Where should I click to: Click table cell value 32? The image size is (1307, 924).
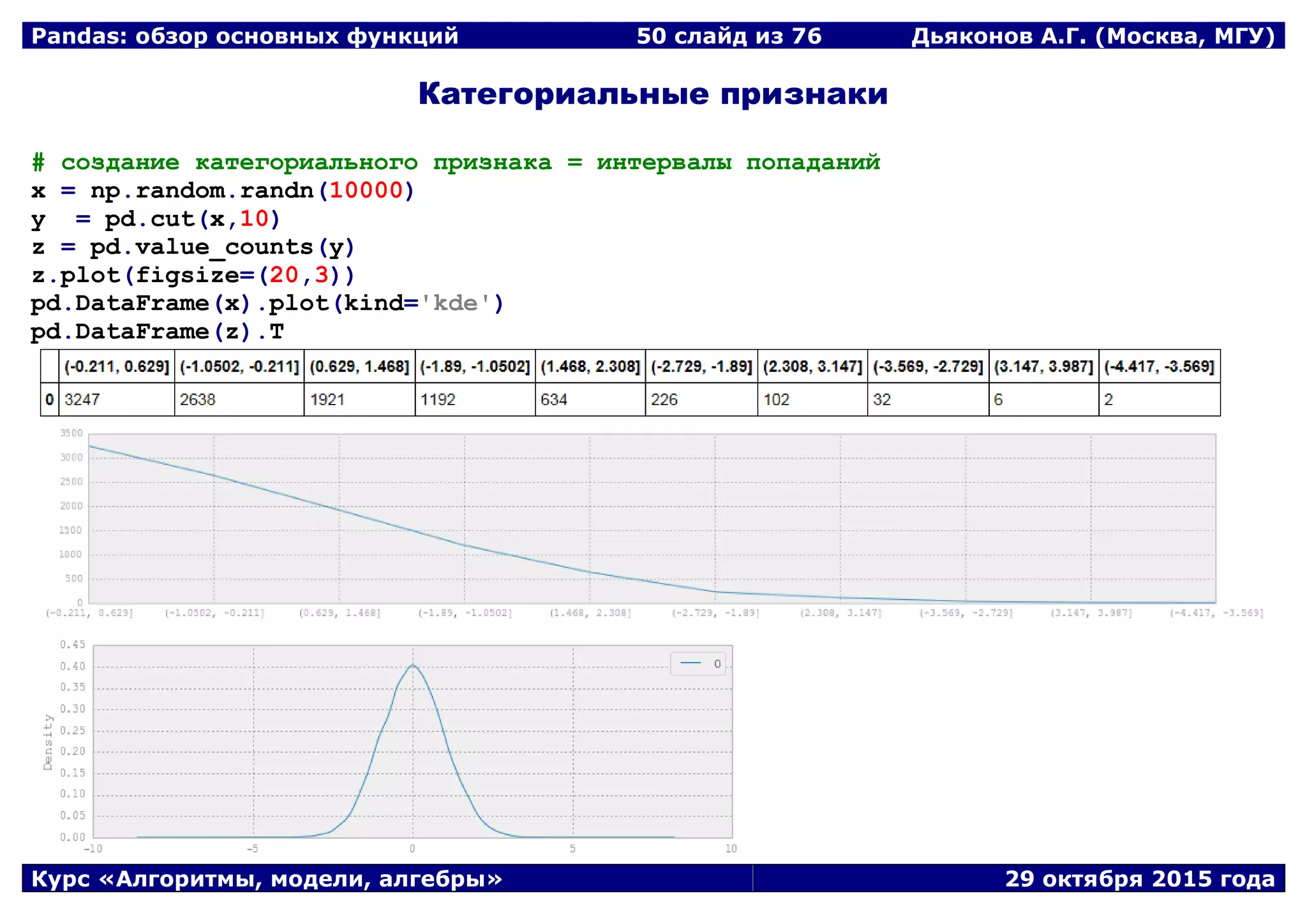click(x=882, y=399)
